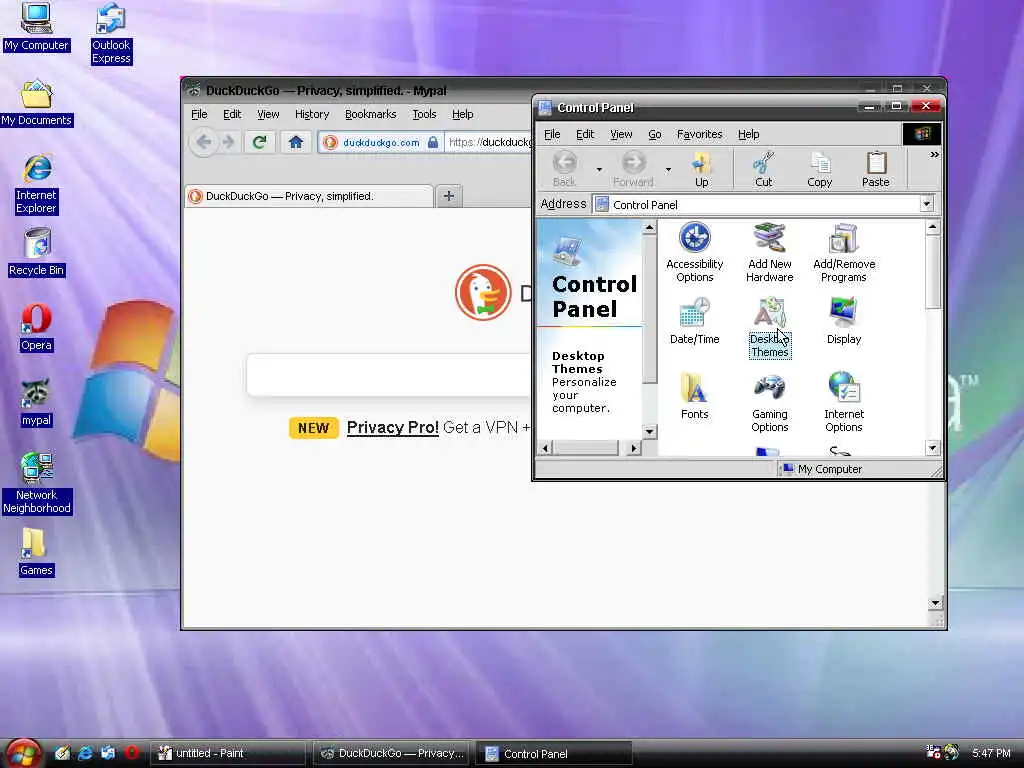Select Games folder on desktop
This screenshot has height=768, width=1024.
click(36, 552)
